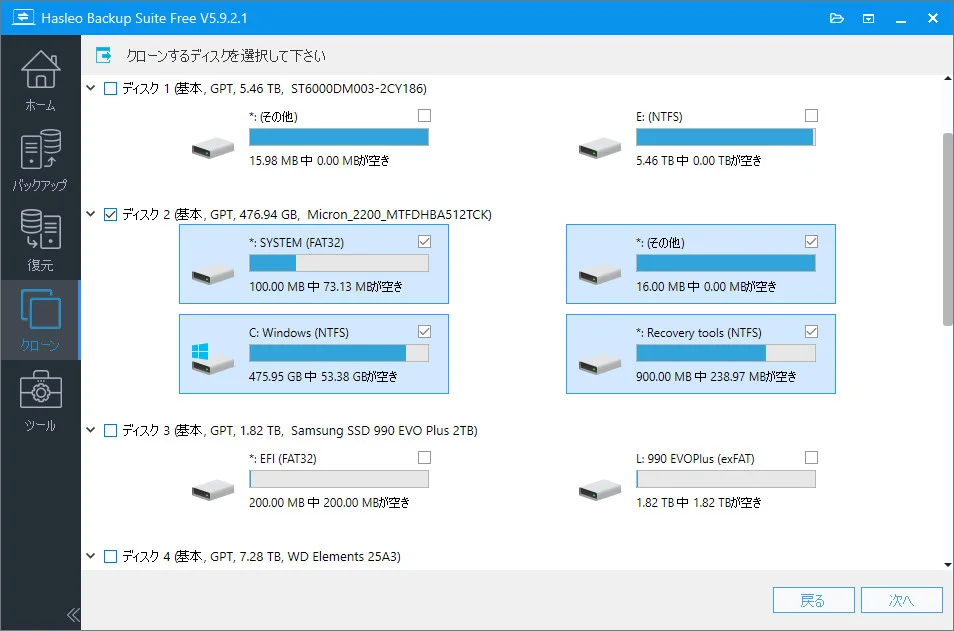Click the text 100.00 MB 中 73.13 MBが空き

326,287
